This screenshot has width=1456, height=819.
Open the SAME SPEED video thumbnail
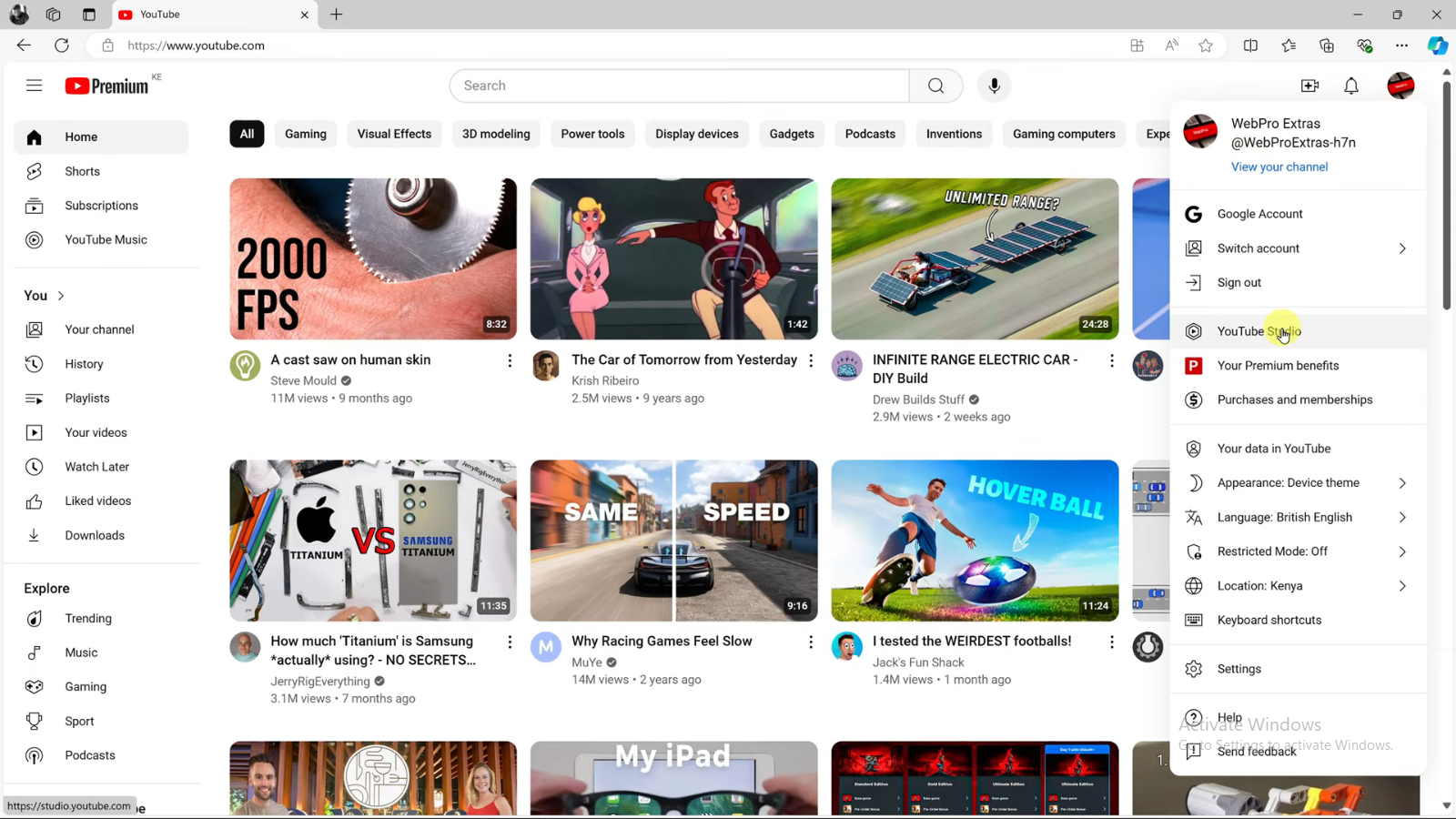673,541
